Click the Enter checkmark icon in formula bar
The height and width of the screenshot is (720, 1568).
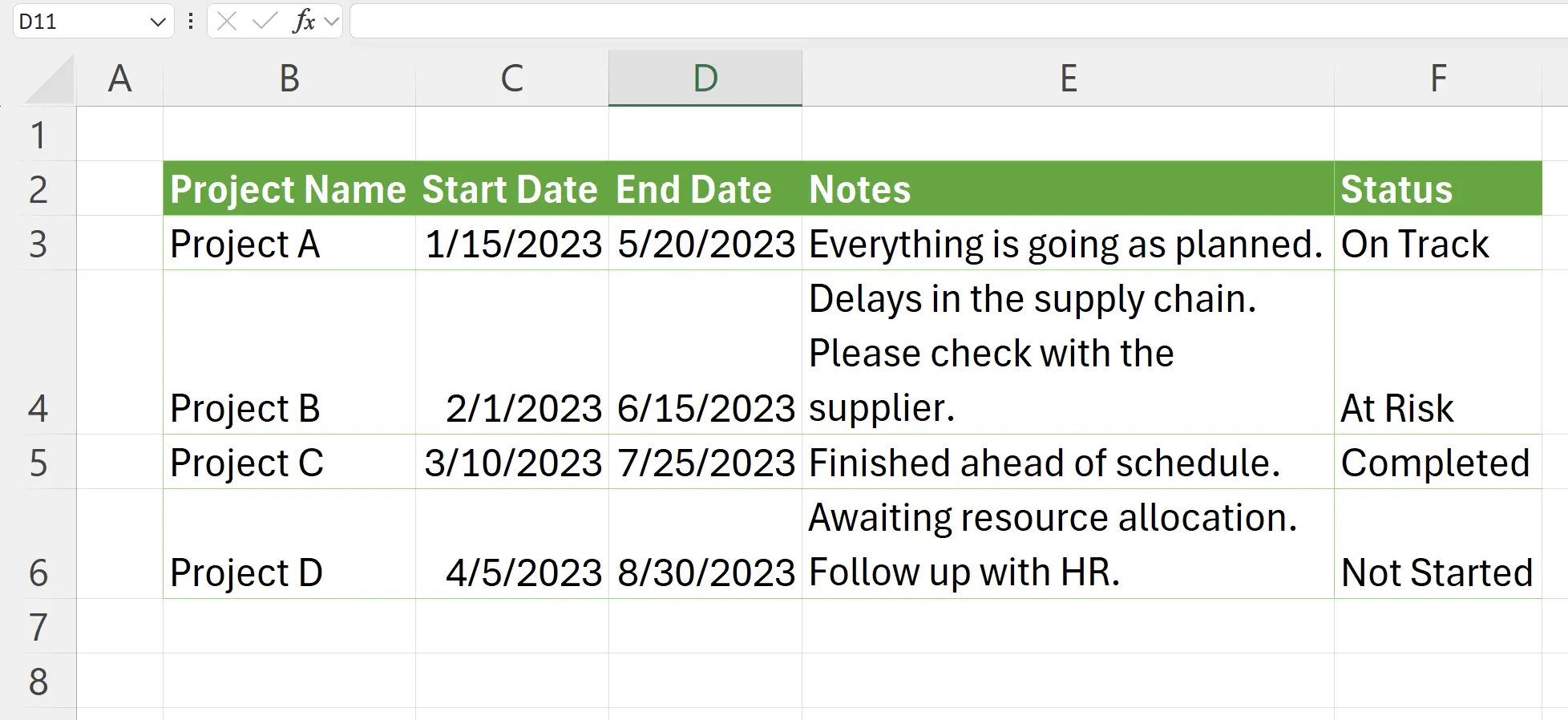(264, 22)
